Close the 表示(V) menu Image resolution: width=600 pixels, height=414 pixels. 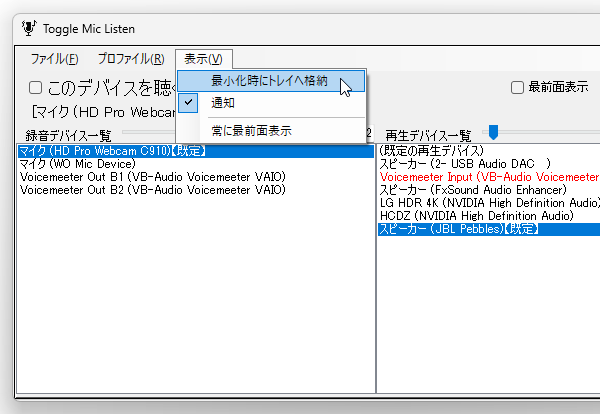[204, 59]
